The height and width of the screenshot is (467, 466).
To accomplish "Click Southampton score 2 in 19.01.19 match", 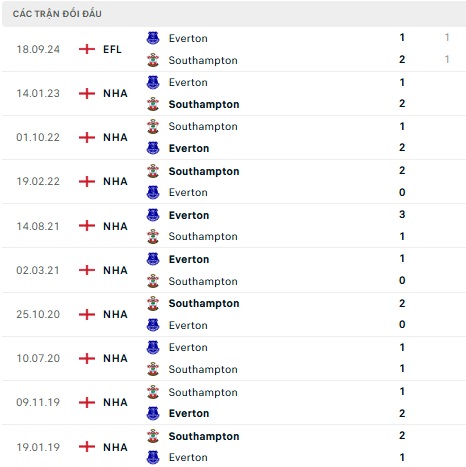I will click(x=402, y=435).
